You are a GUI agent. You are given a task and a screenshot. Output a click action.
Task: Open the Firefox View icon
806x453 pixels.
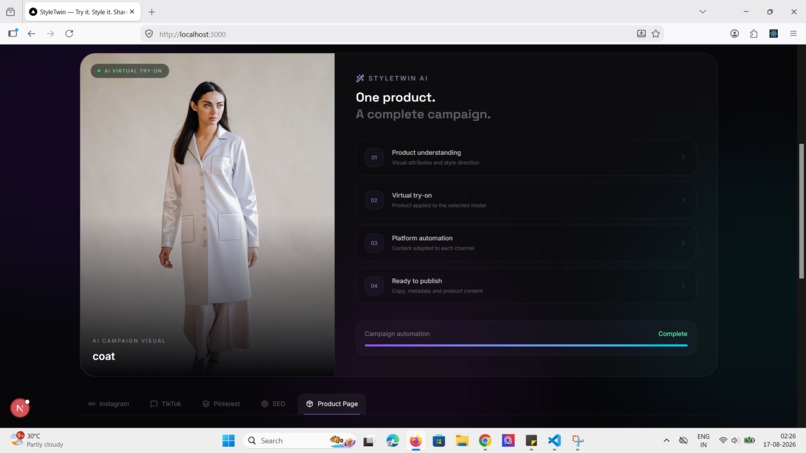[10, 12]
